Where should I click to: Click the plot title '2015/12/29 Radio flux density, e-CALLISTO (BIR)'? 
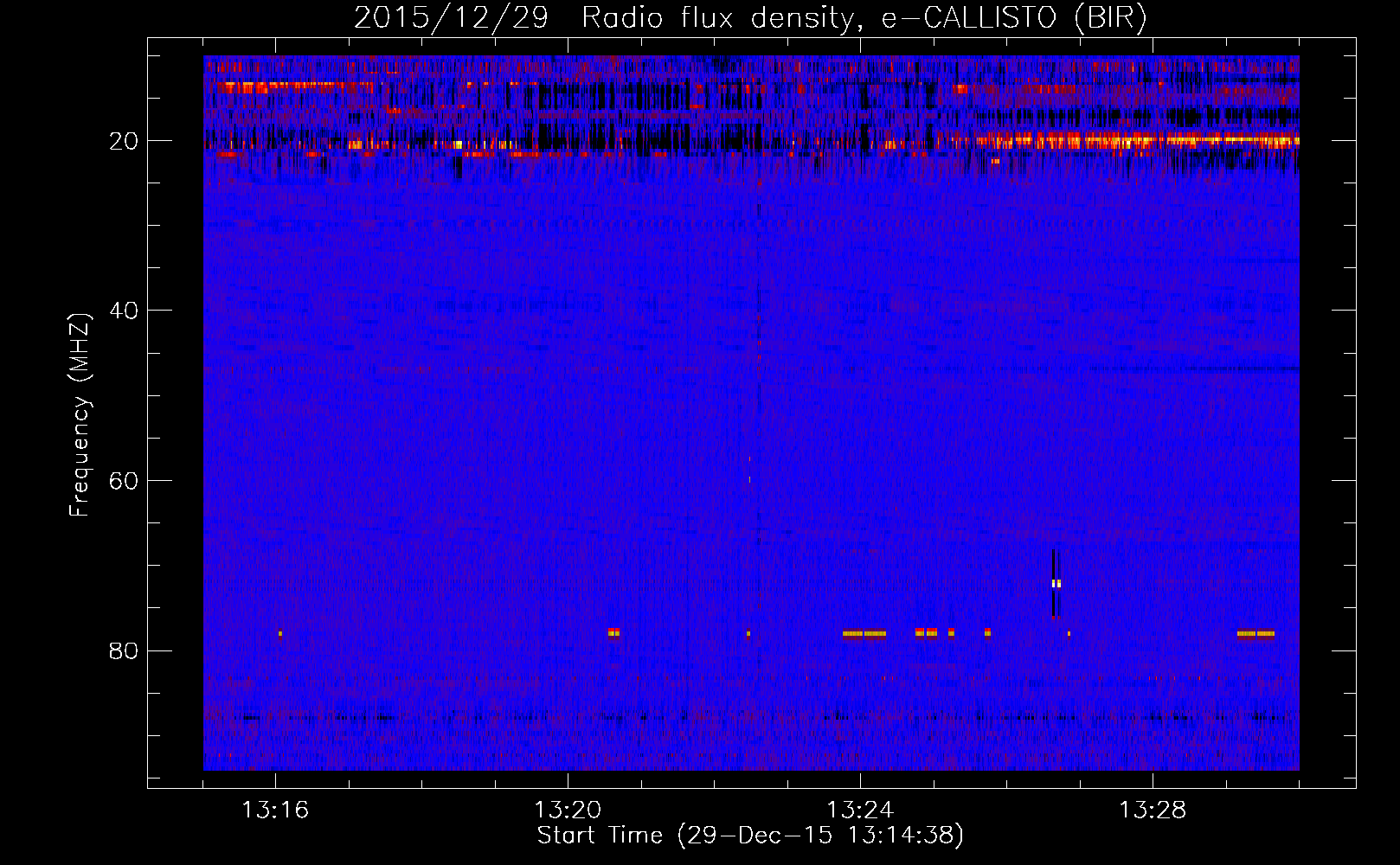coord(750,17)
